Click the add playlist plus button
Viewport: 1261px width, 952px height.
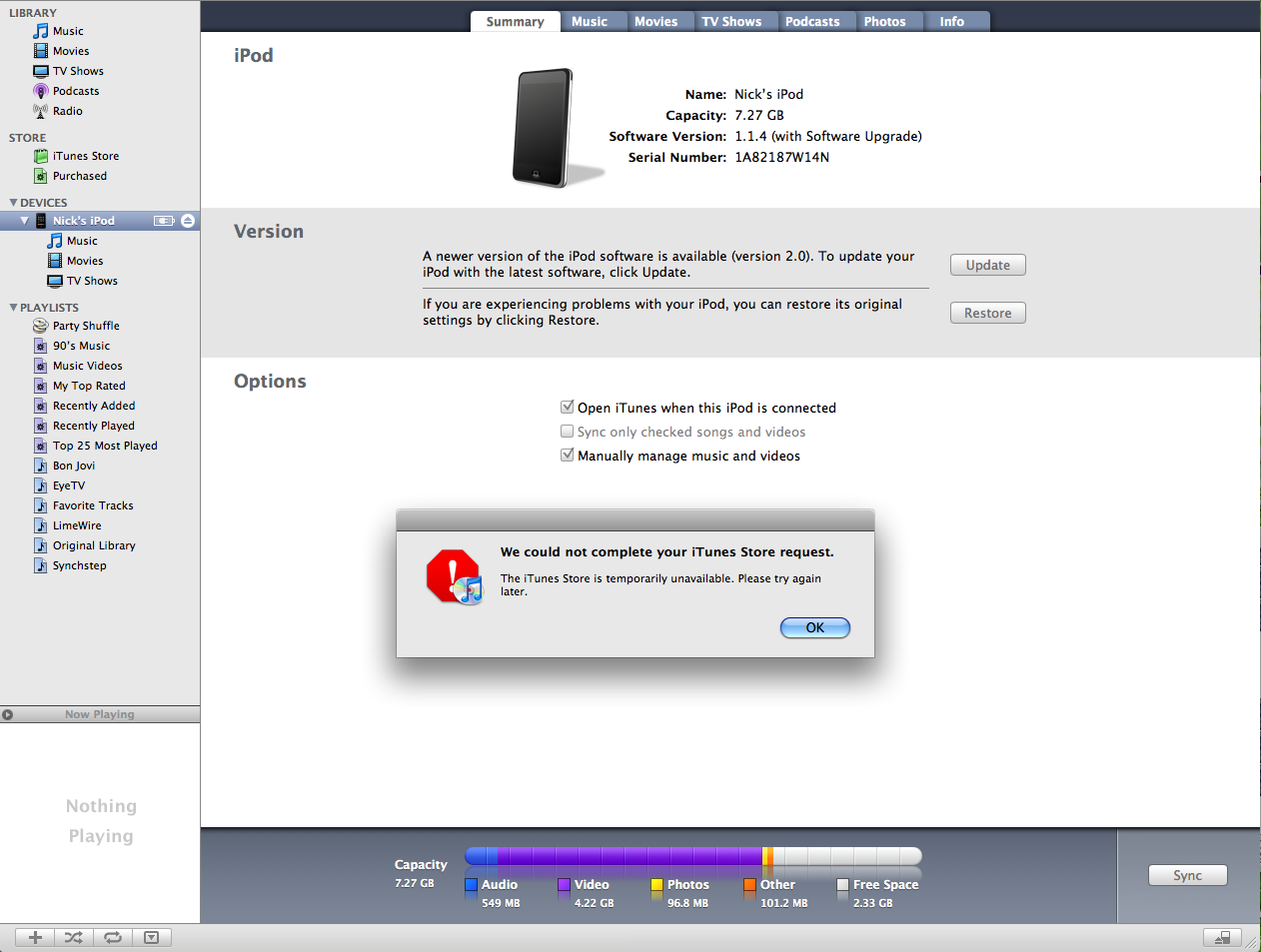point(35,937)
